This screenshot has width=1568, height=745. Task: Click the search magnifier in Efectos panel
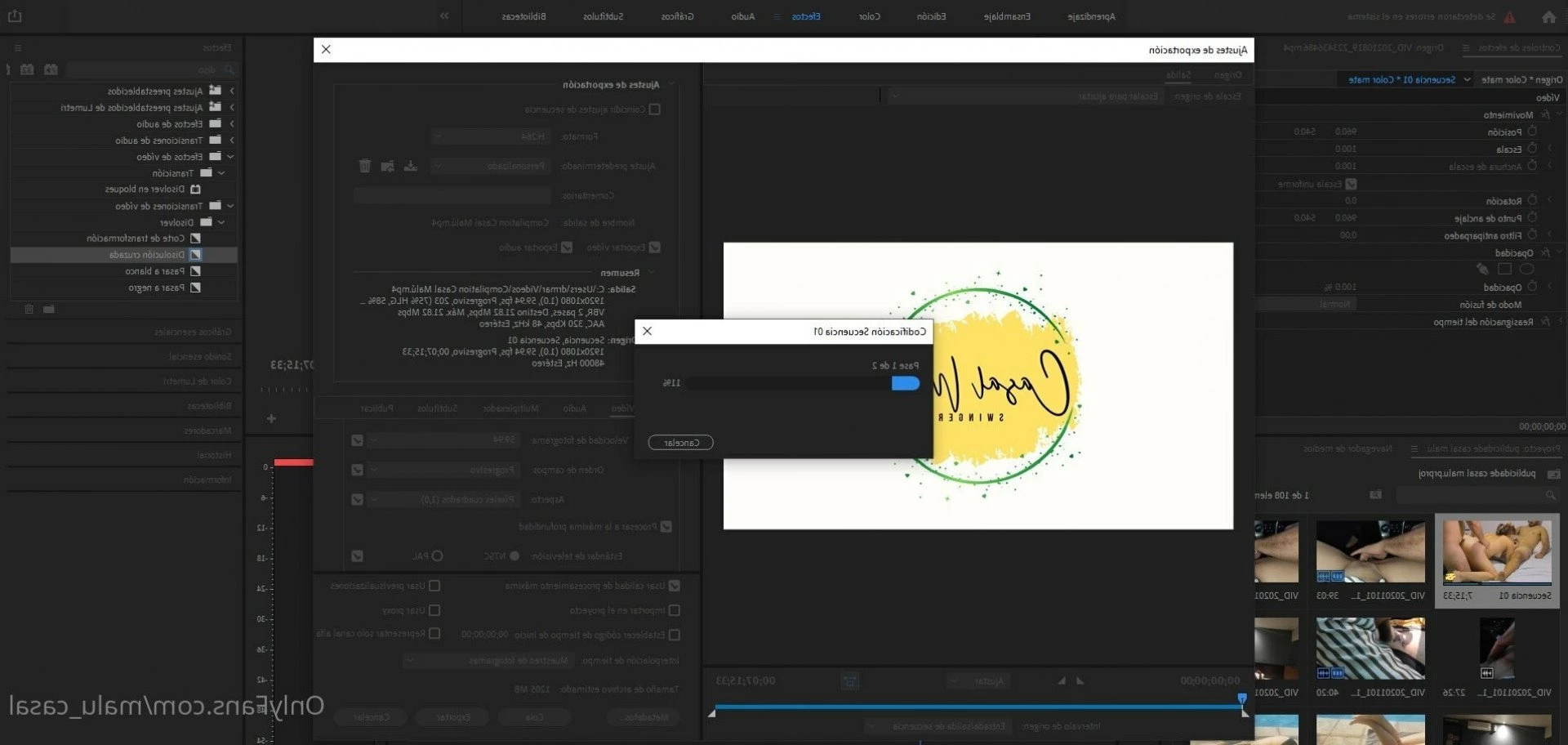tap(229, 70)
